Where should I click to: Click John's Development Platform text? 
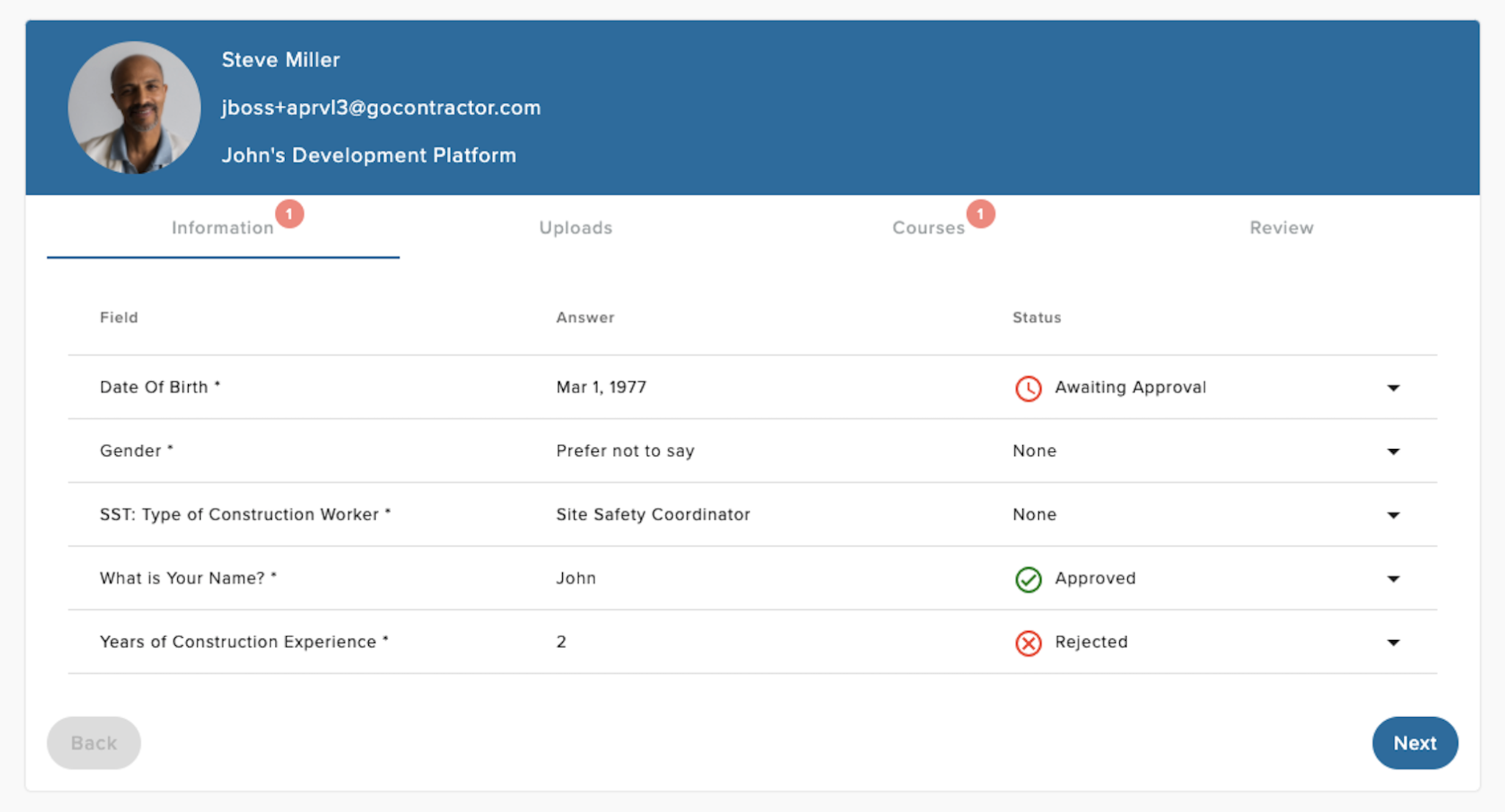pyautogui.click(x=369, y=155)
